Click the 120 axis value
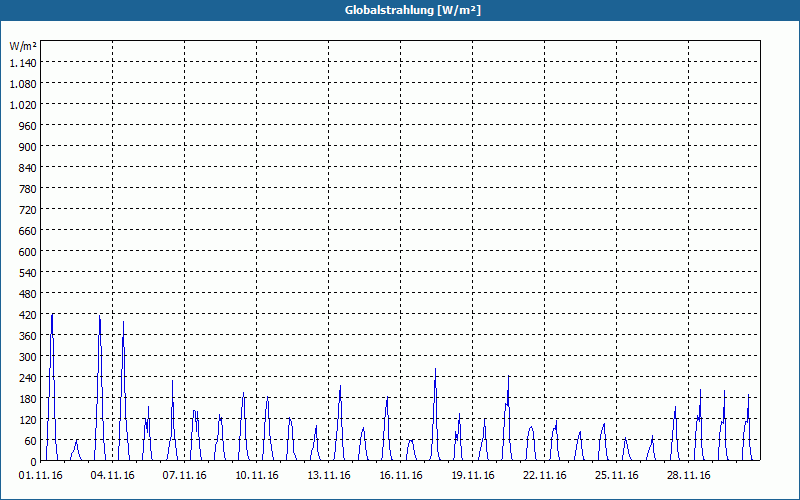800x500 pixels. tap(28, 420)
